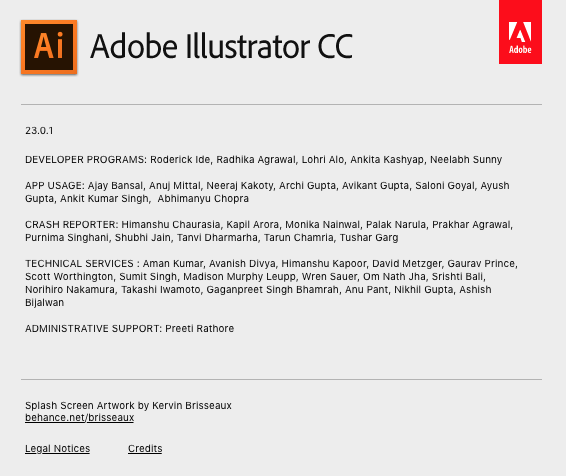Click the name Roderick Ide
566x476 pixels.
coord(180,160)
